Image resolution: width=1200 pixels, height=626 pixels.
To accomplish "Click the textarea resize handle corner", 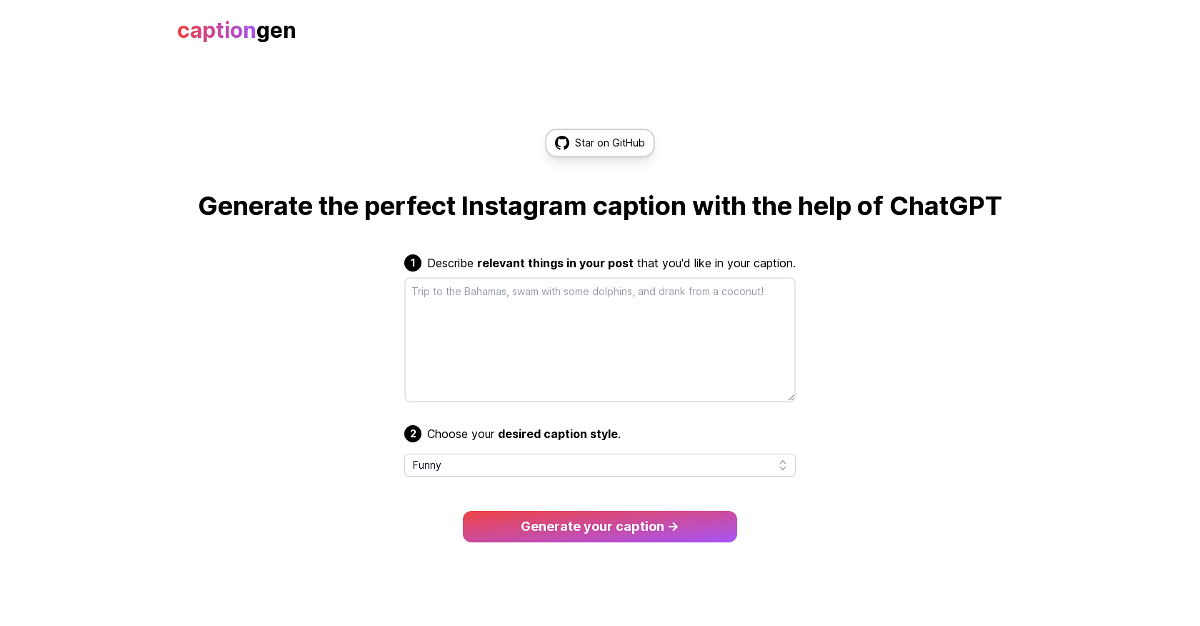I will point(791,397).
